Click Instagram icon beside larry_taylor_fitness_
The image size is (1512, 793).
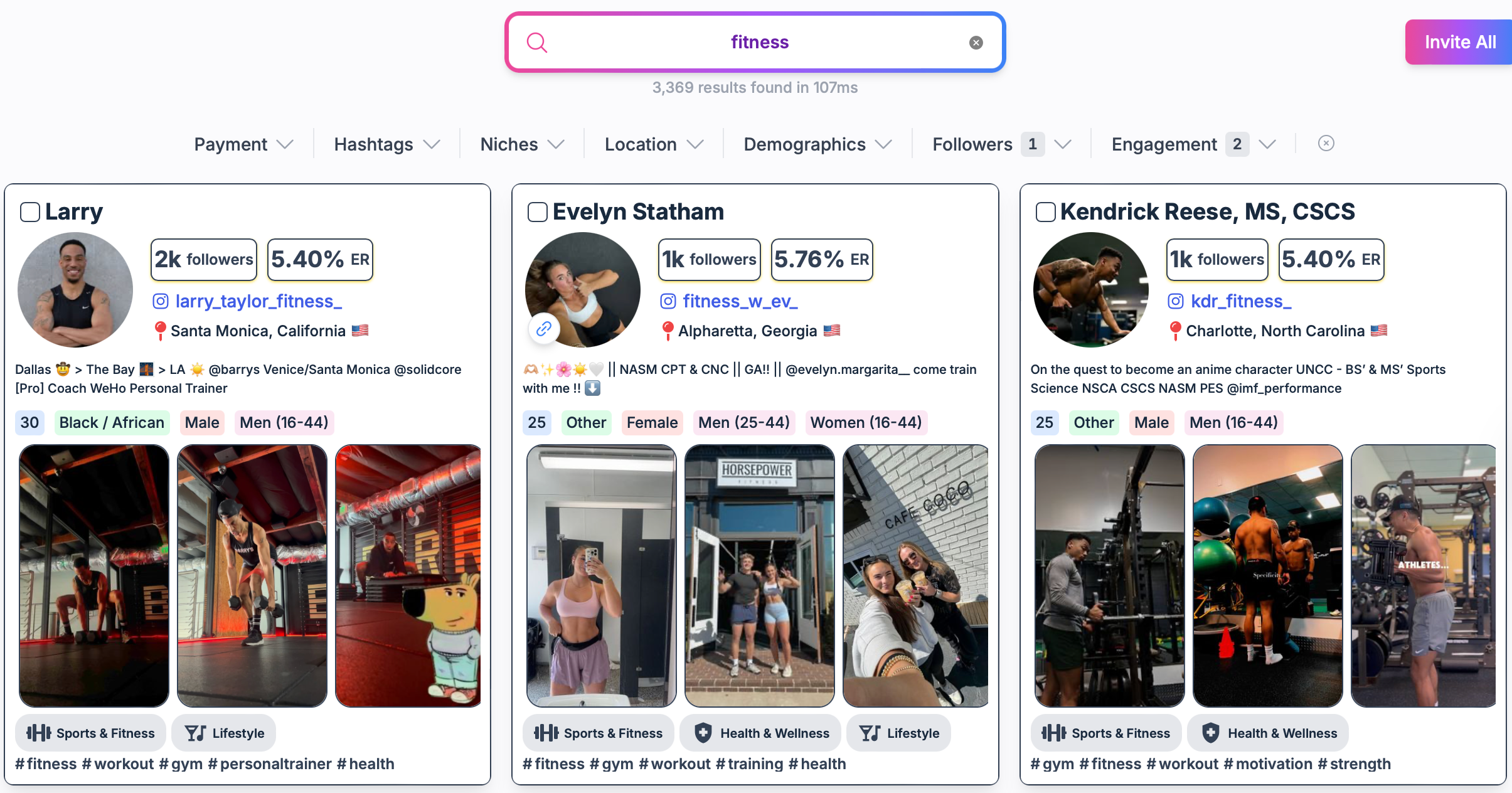coord(161,302)
